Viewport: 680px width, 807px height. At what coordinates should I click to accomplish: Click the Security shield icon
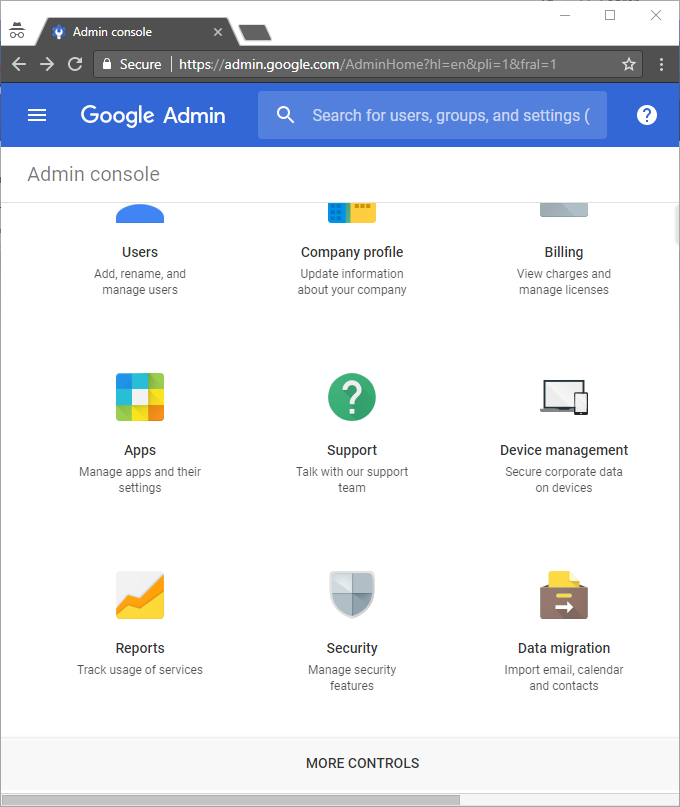coord(352,595)
